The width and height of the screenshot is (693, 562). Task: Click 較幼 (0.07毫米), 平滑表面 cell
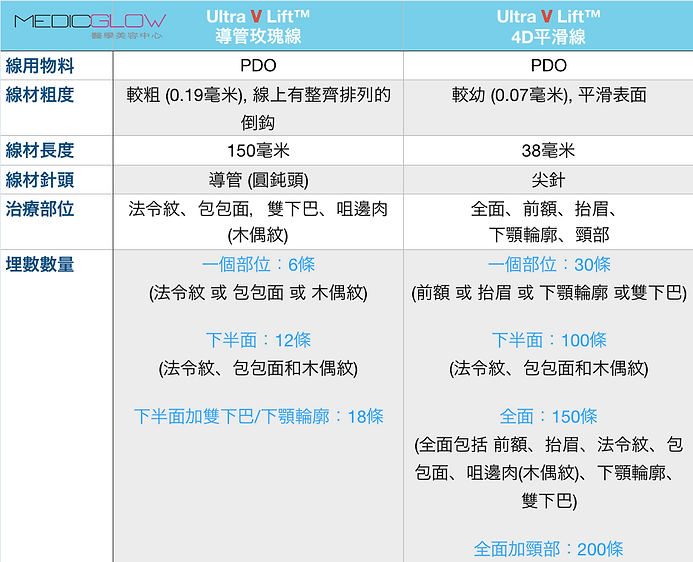point(549,95)
